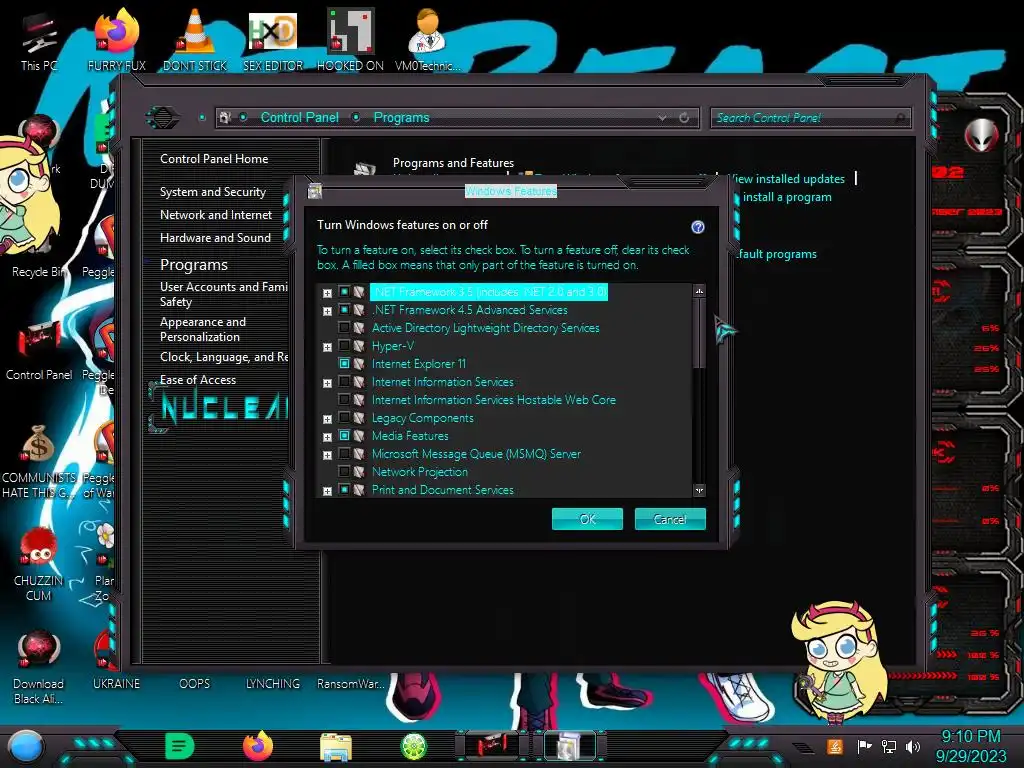Launch Firefox from the taskbar

pyautogui.click(x=258, y=746)
